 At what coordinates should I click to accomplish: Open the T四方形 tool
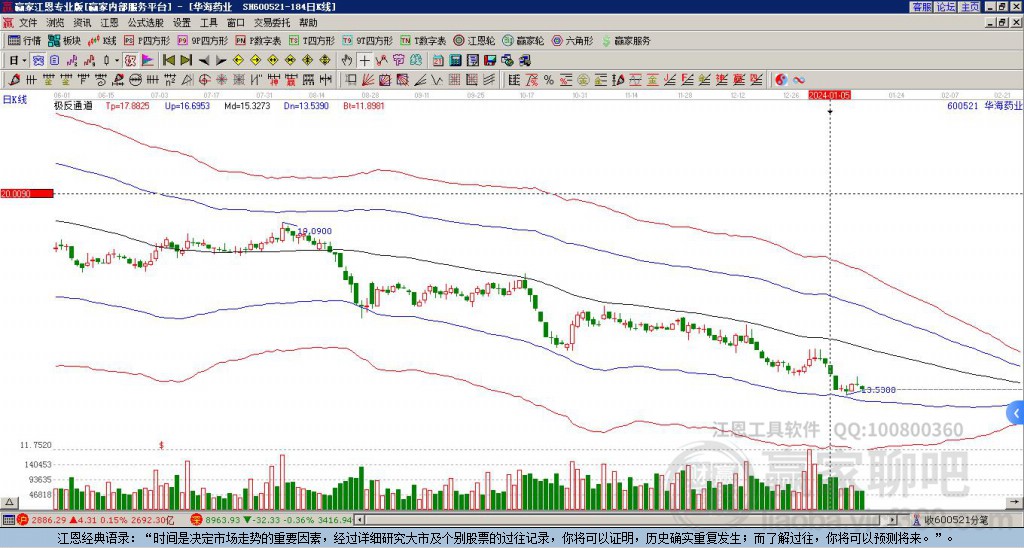coord(312,40)
